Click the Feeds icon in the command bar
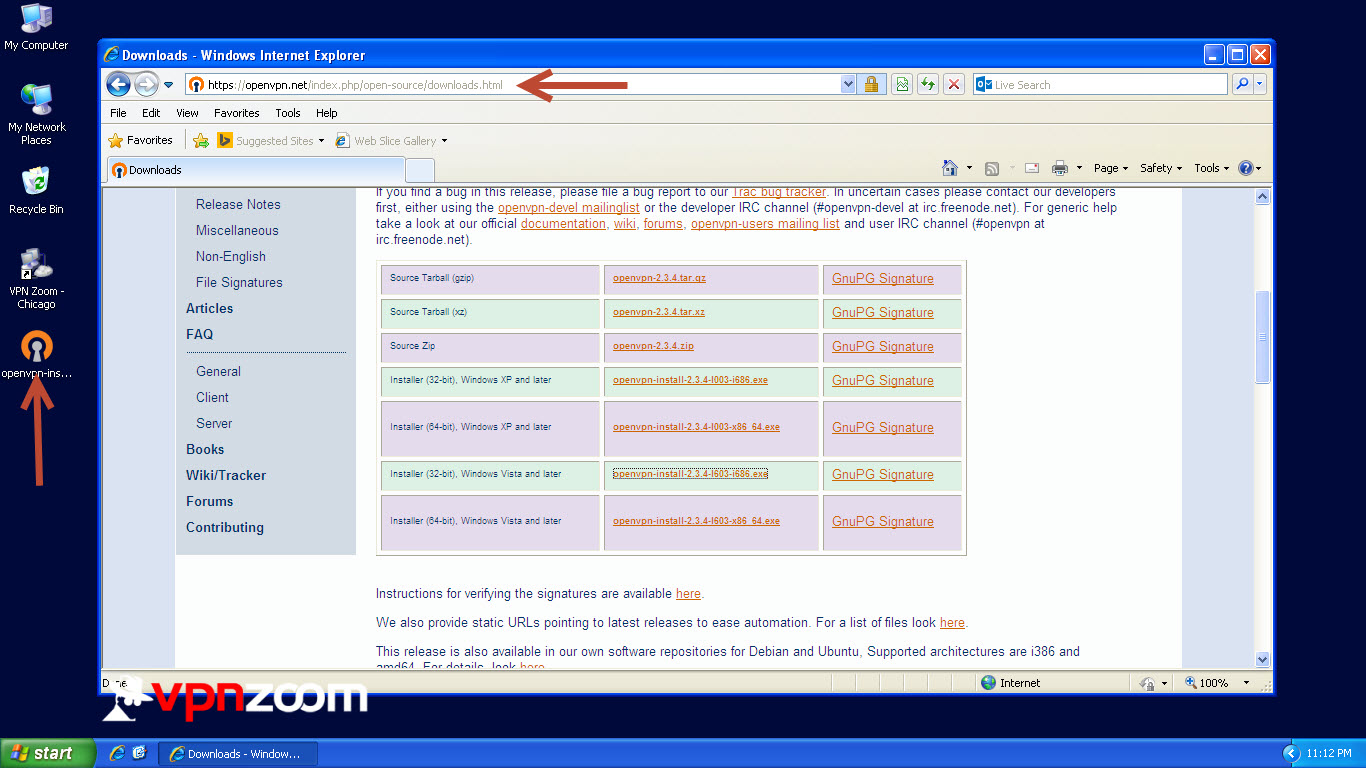 click(992, 168)
